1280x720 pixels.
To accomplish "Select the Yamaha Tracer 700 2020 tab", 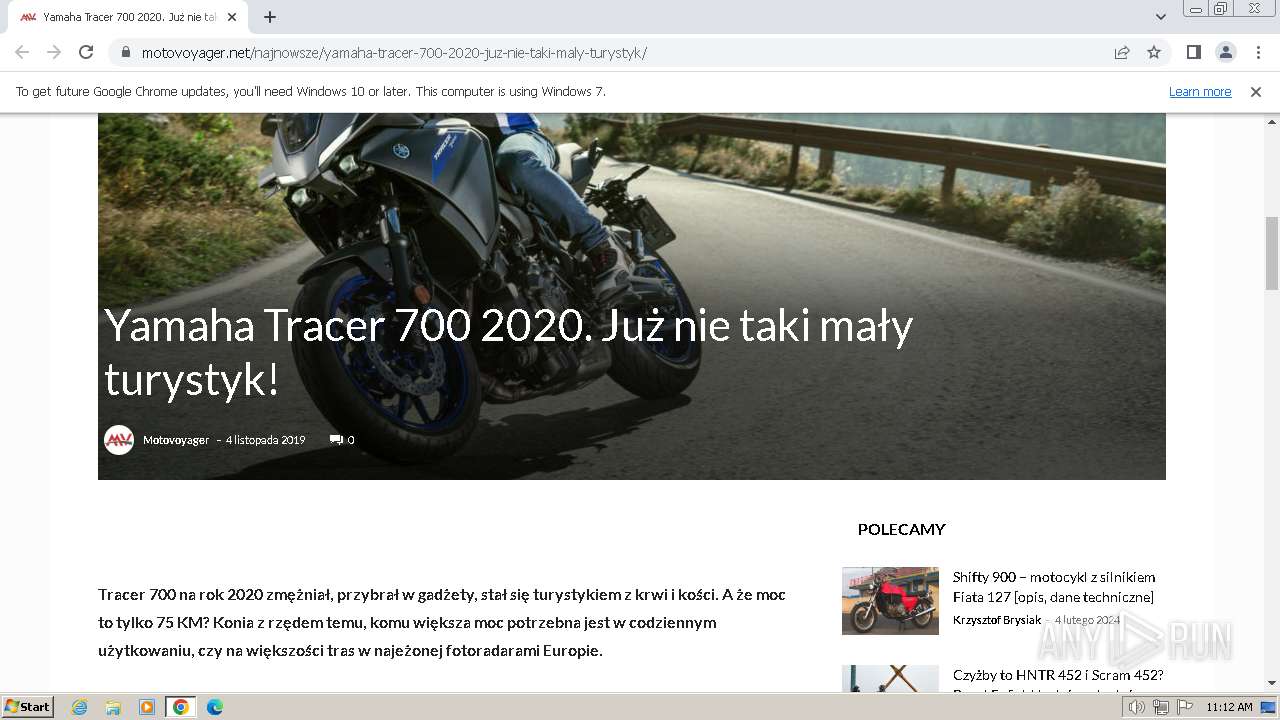I will pyautogui.click(x=127, y=17).
